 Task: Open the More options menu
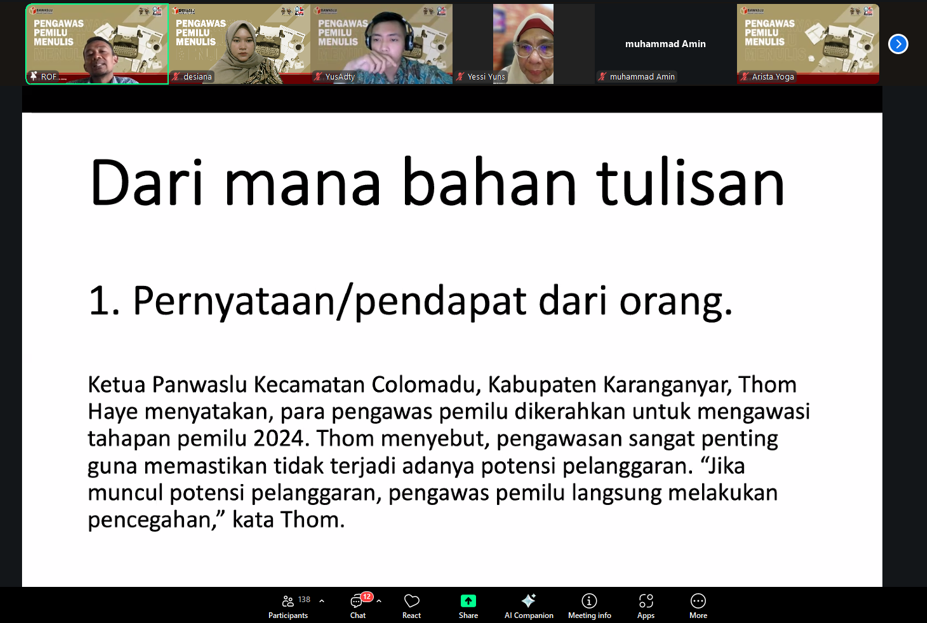tap(697, 600)
